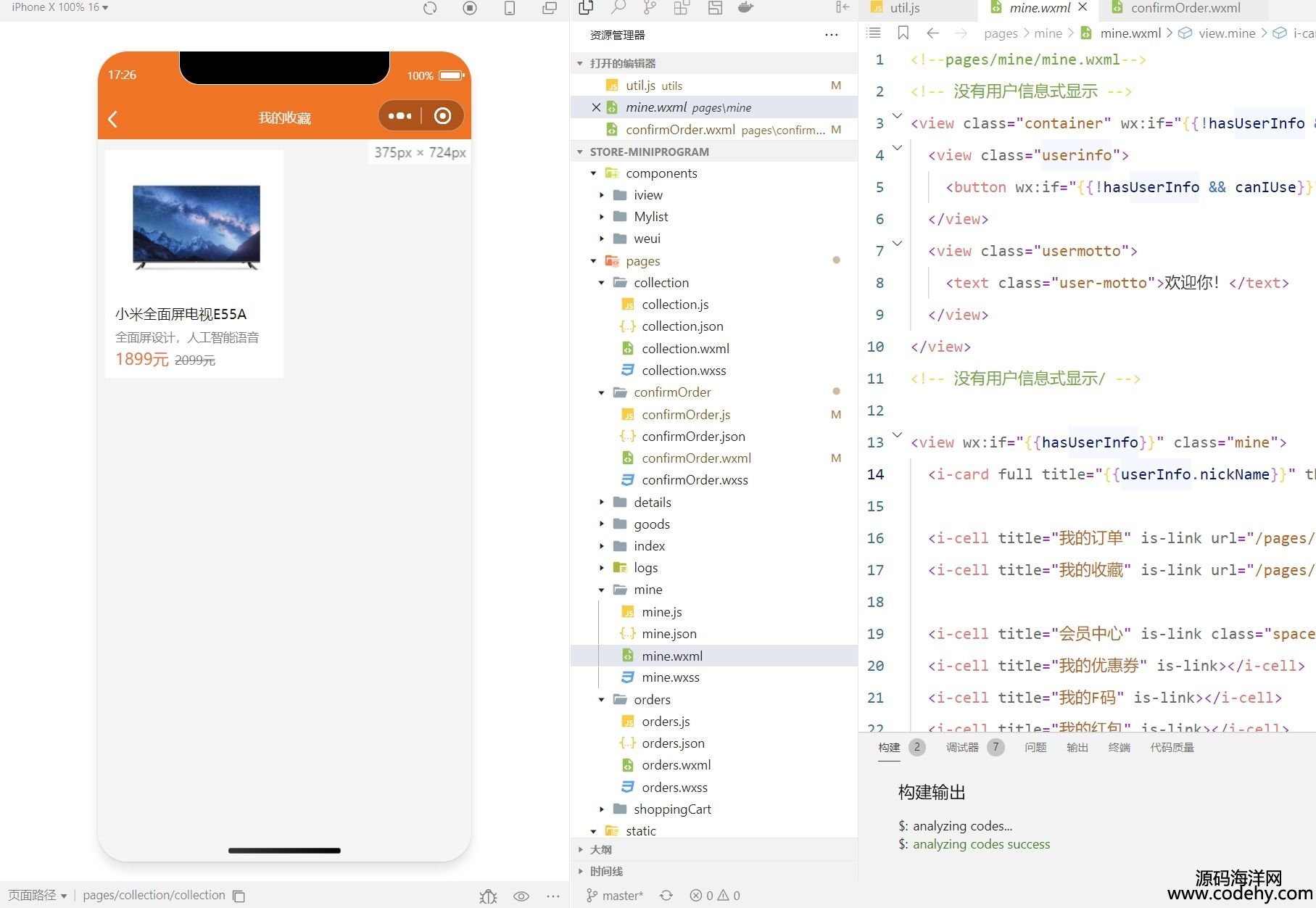Screen dimensions: 1316x908
Task: Click the mine breadcrumb folder segment
Action: coord(1048,33)
